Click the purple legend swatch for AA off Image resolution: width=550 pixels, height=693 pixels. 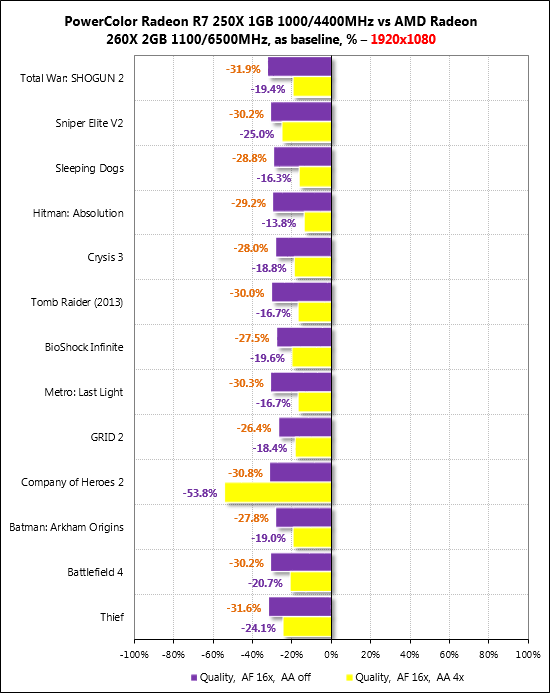click(x=194, y=678)
